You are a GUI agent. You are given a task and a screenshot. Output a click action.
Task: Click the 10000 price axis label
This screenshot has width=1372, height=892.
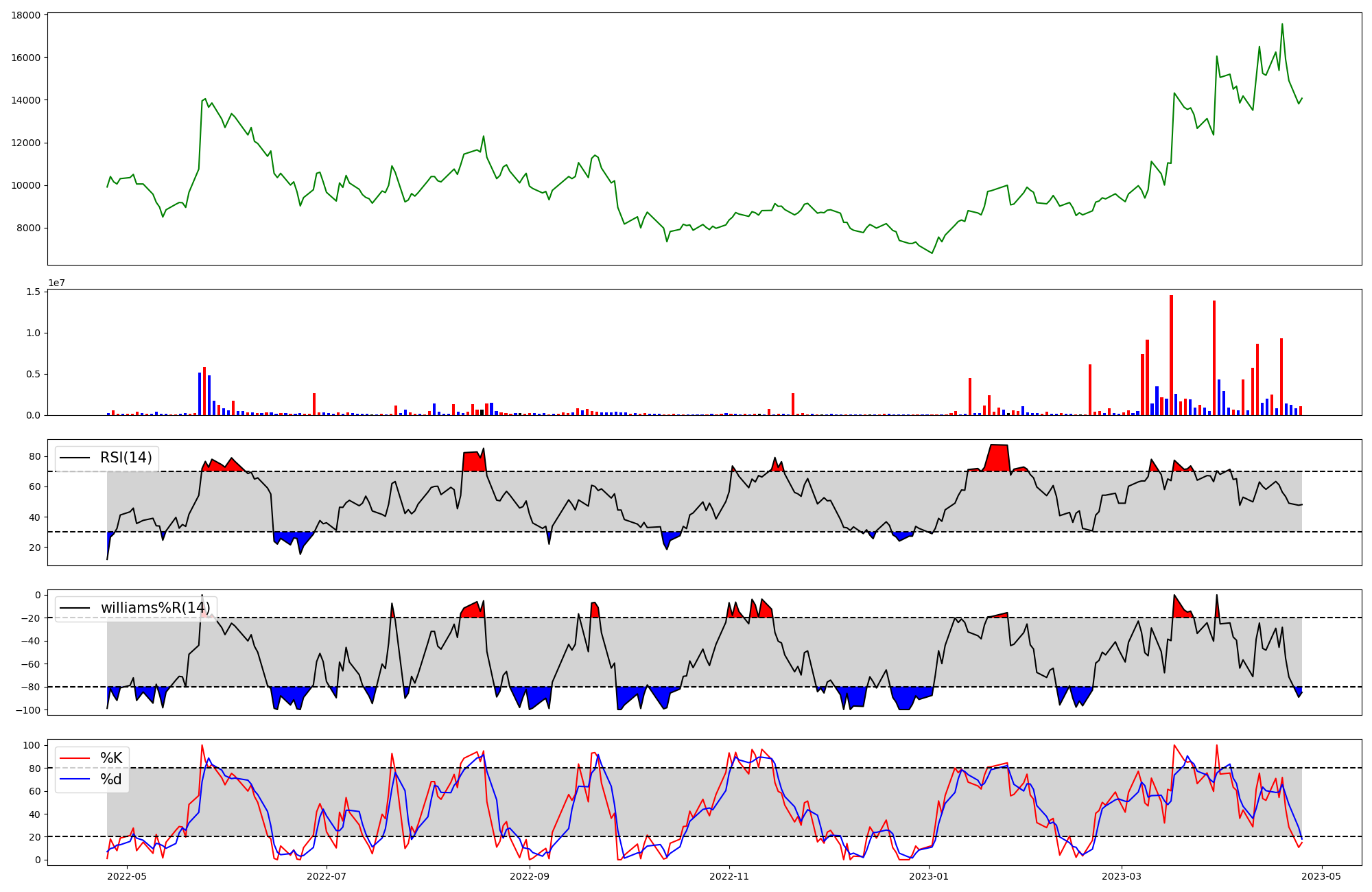tap(26, 185)
